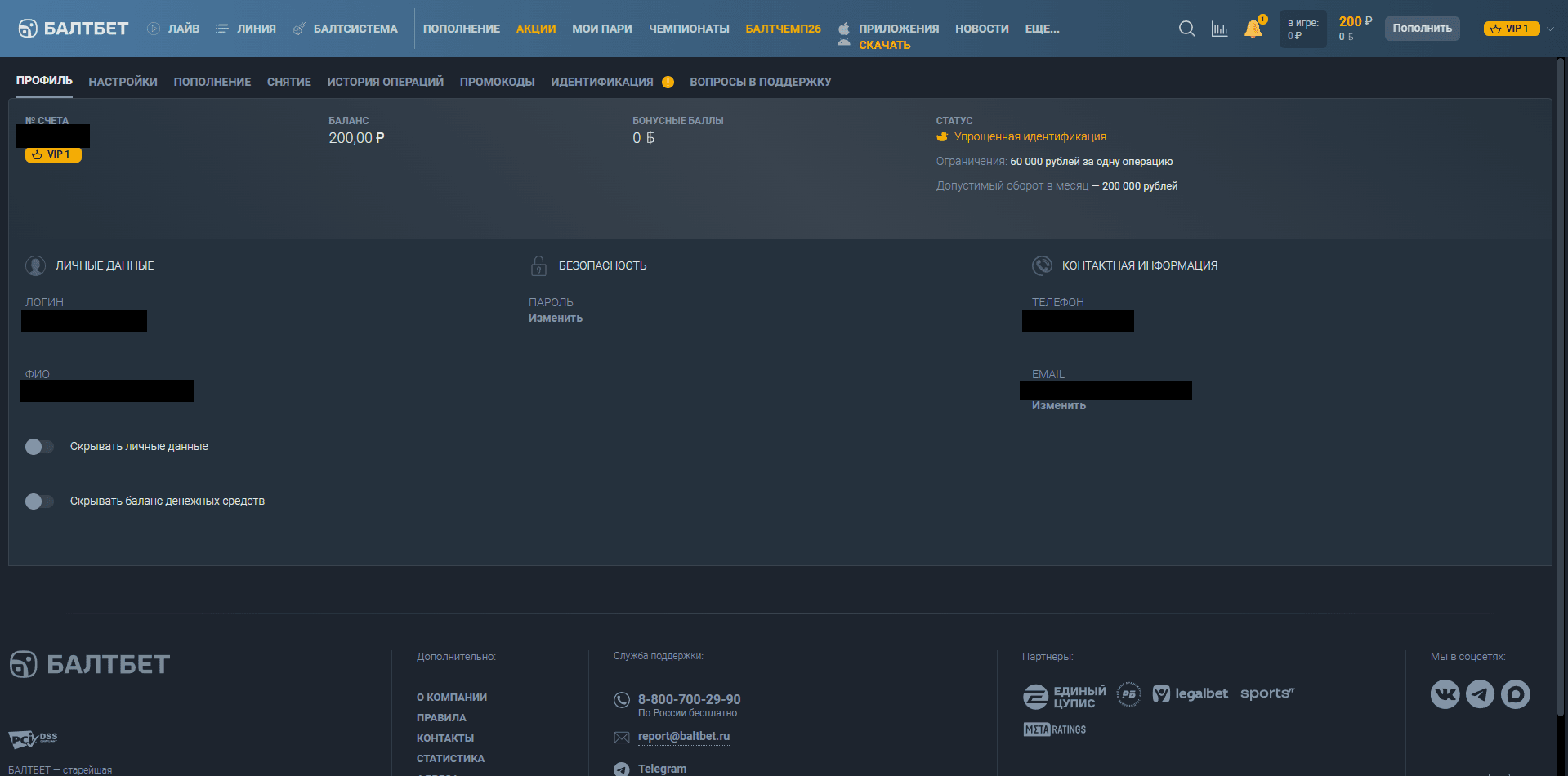Switch to ИСТОРИЯ ОПЕРАЦИЙ tab
Viewport: 1568px width, 776px height.
(385, 82)
